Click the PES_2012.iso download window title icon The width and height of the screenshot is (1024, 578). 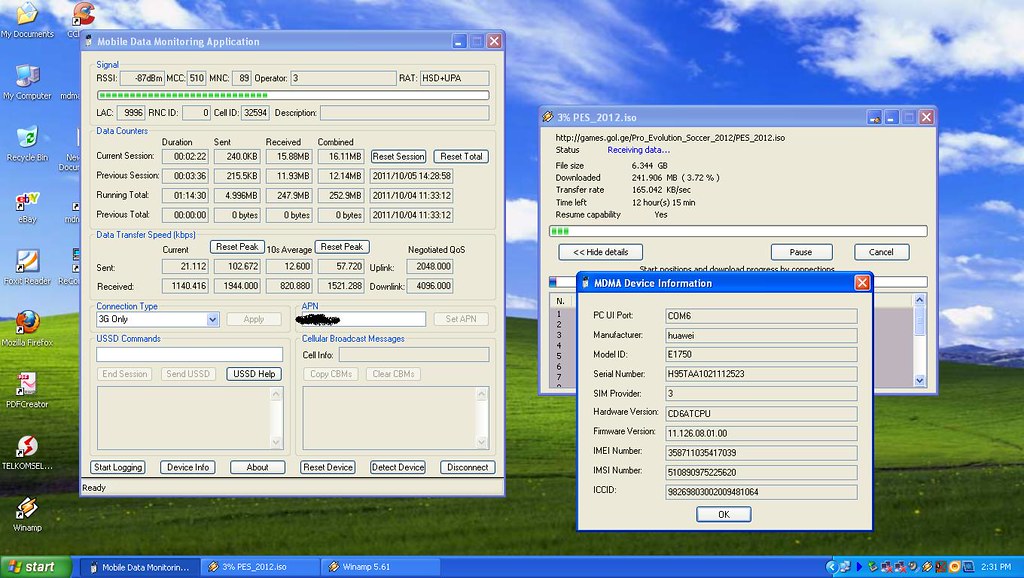click(x=547, y=117)
